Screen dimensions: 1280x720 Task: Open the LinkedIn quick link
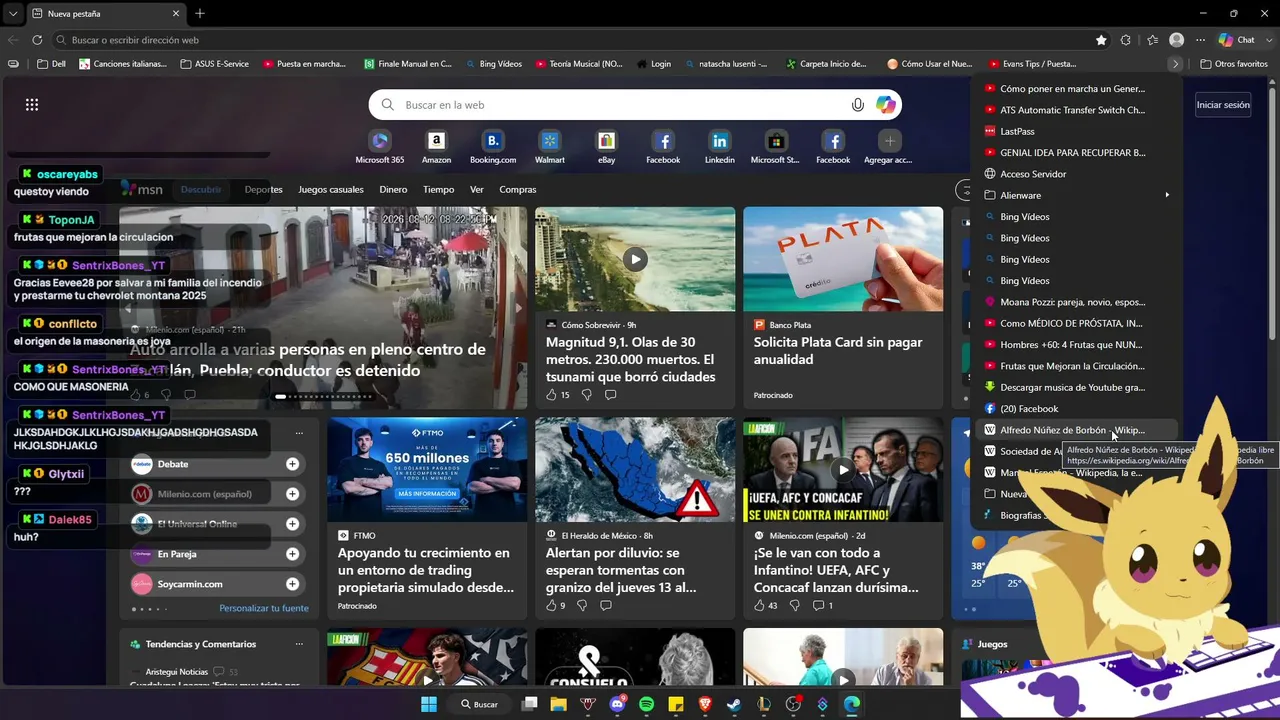point(720,146)
